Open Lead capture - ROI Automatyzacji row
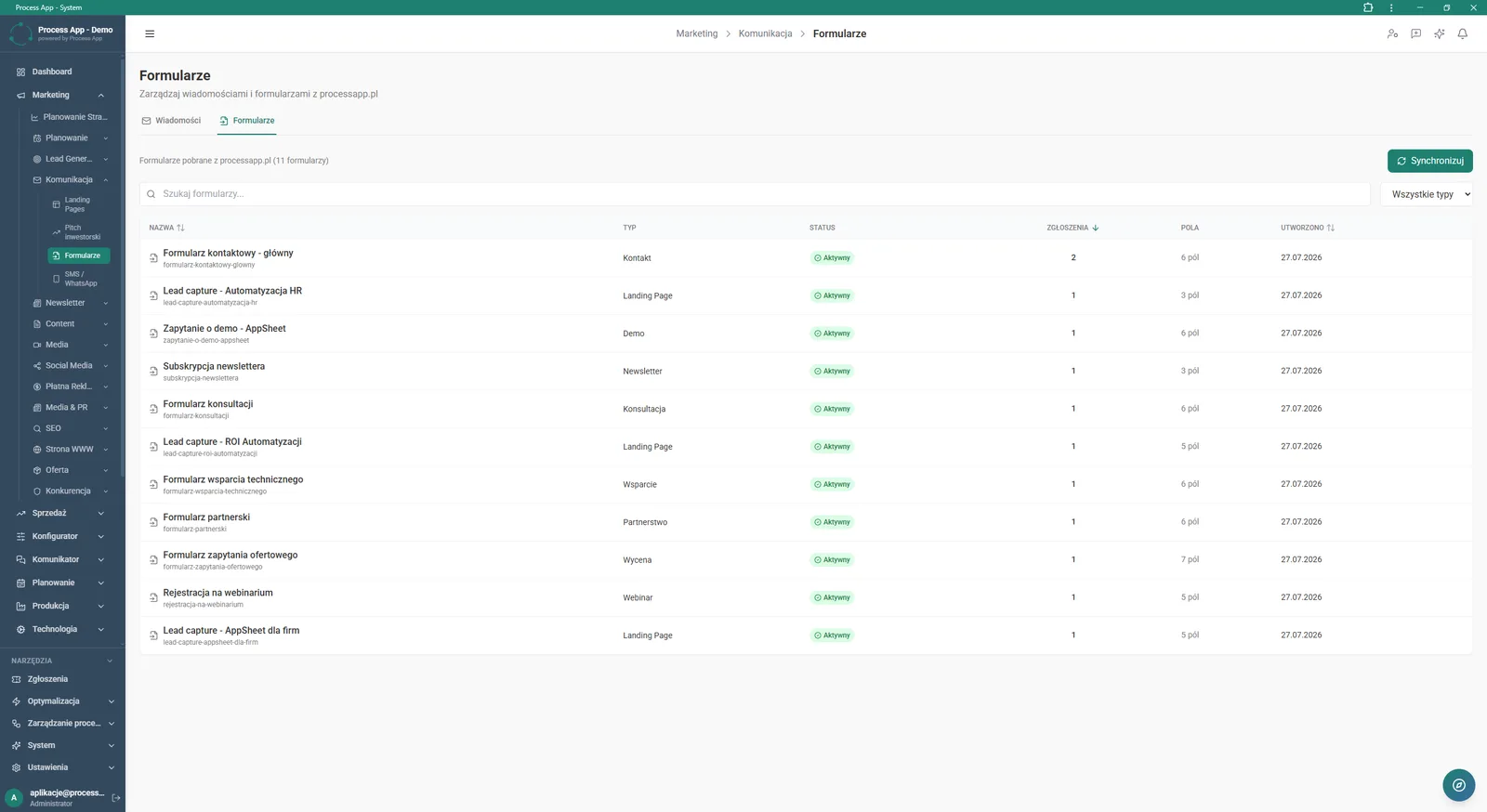This screenshot has height=812, width=1487. coord(806,447)
